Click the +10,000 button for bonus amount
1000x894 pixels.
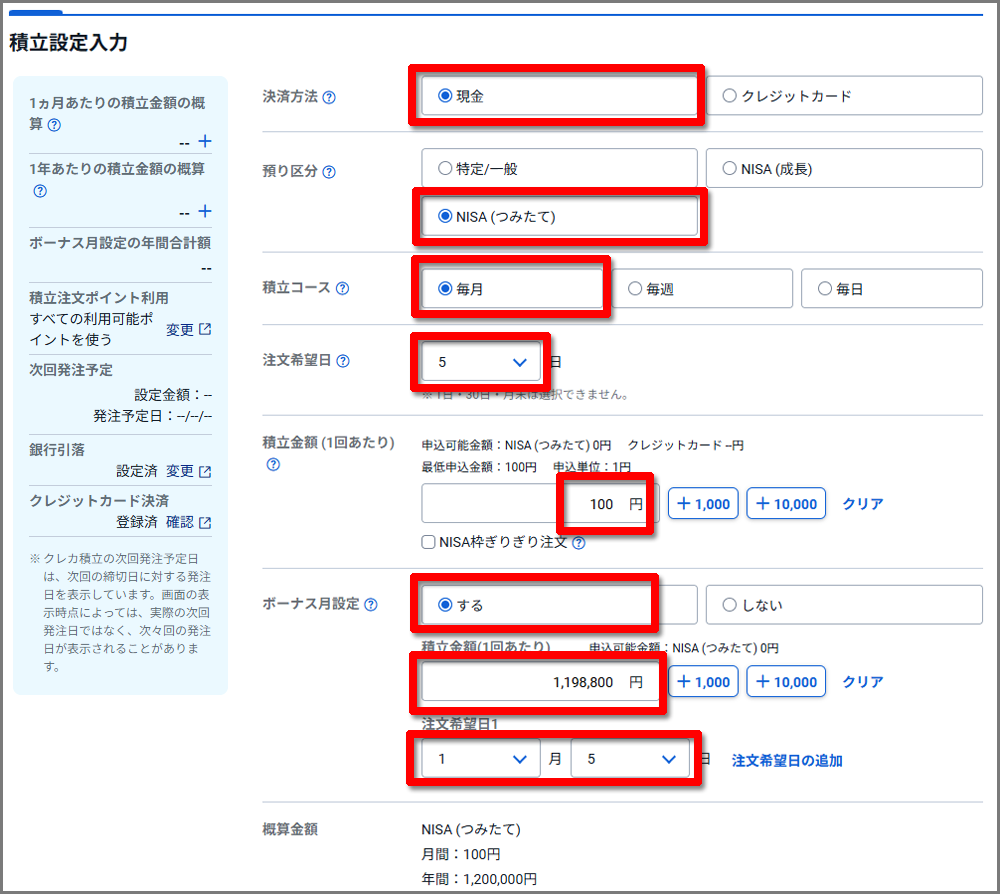(786, 681)
